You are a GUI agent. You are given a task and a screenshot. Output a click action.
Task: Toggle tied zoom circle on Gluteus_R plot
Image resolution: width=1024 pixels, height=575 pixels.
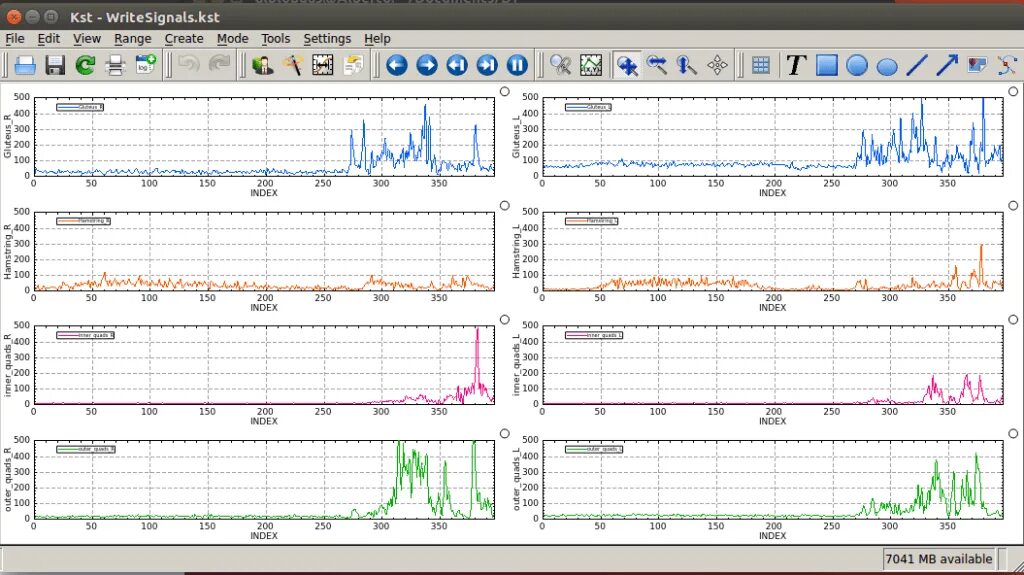[505, 91]
